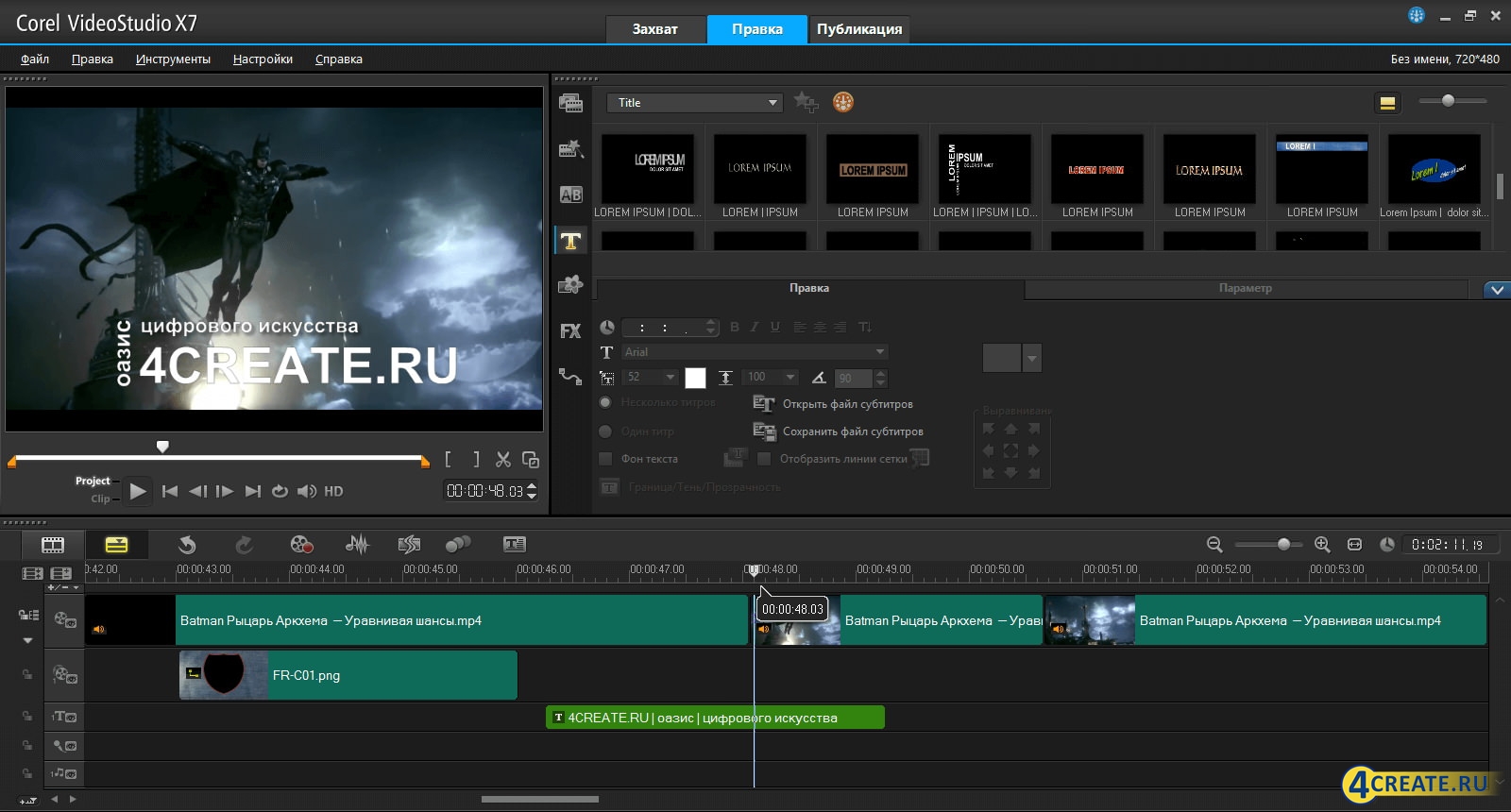Screen dimensions: 1511x812
Task: Zoom out the timeline
Action: [1214, 545]
